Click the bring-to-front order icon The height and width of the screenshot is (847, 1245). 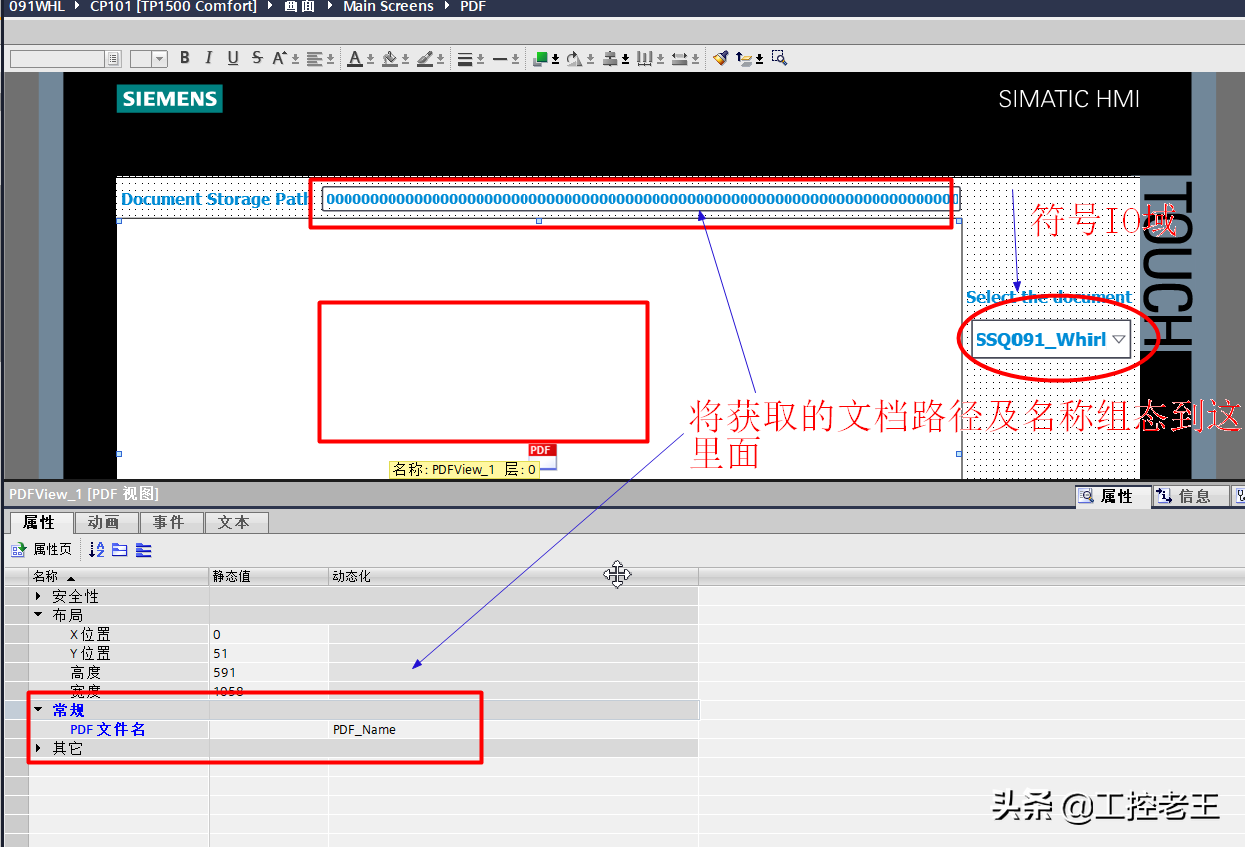pos(541,58)
